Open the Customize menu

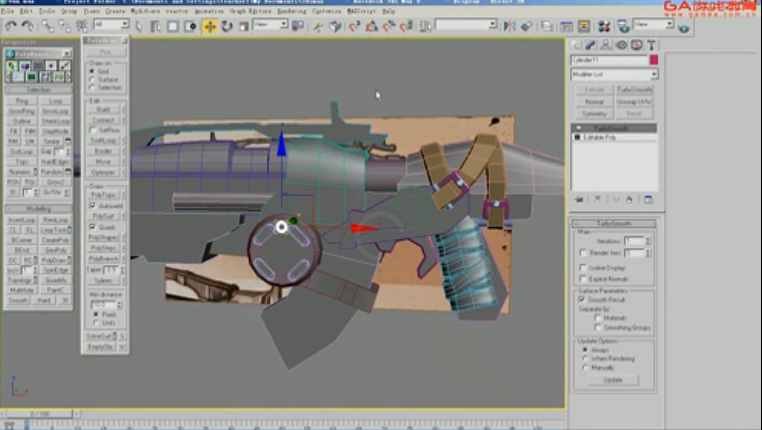coord(326,11)
